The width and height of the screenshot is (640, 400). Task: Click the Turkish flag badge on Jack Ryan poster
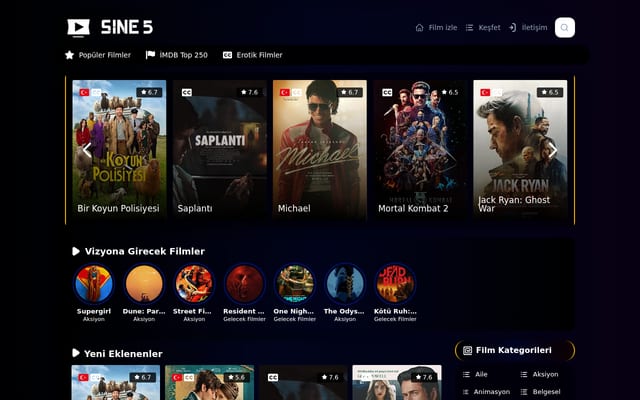click(485, 93)
